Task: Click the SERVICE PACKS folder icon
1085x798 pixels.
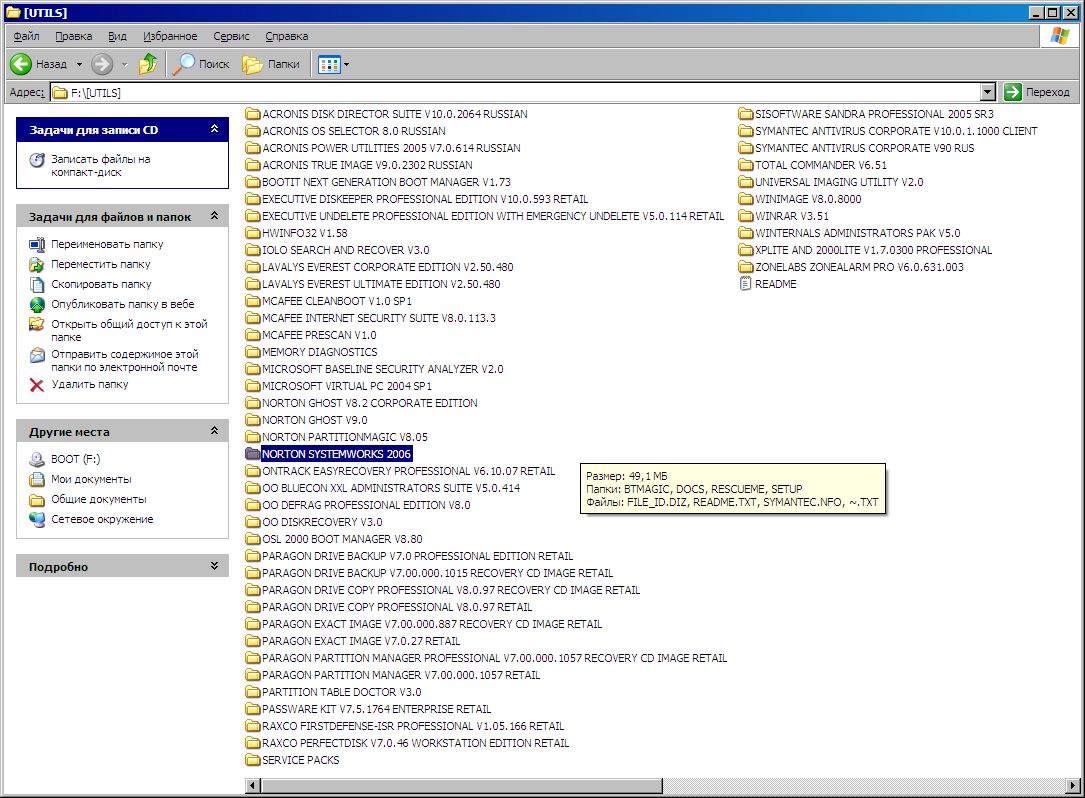Action: click(x=253, y=760)
